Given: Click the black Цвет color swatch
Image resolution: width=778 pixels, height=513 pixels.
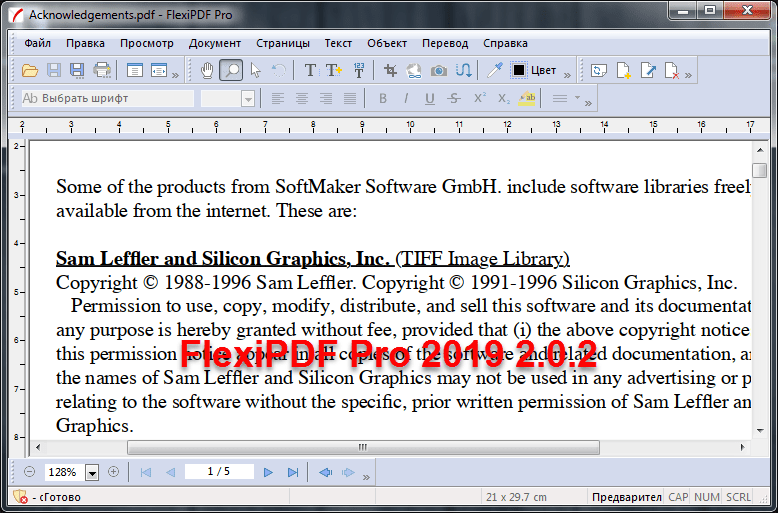Looking at the screenshot, I should [519, 70].
